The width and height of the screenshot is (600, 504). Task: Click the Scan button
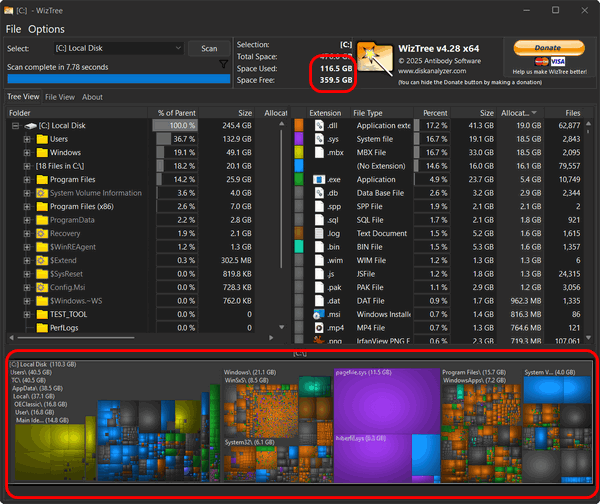209,49
